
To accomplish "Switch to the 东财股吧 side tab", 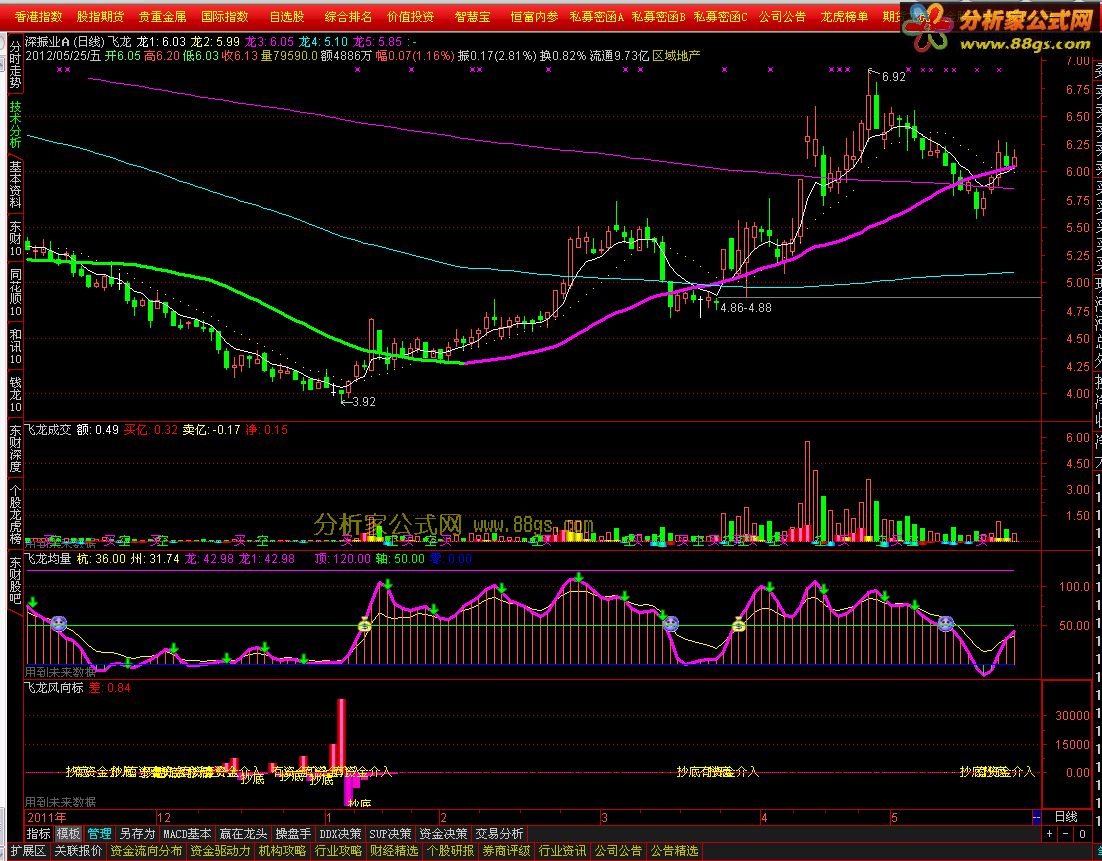I will pyautogui.click(x=15, y=581).
